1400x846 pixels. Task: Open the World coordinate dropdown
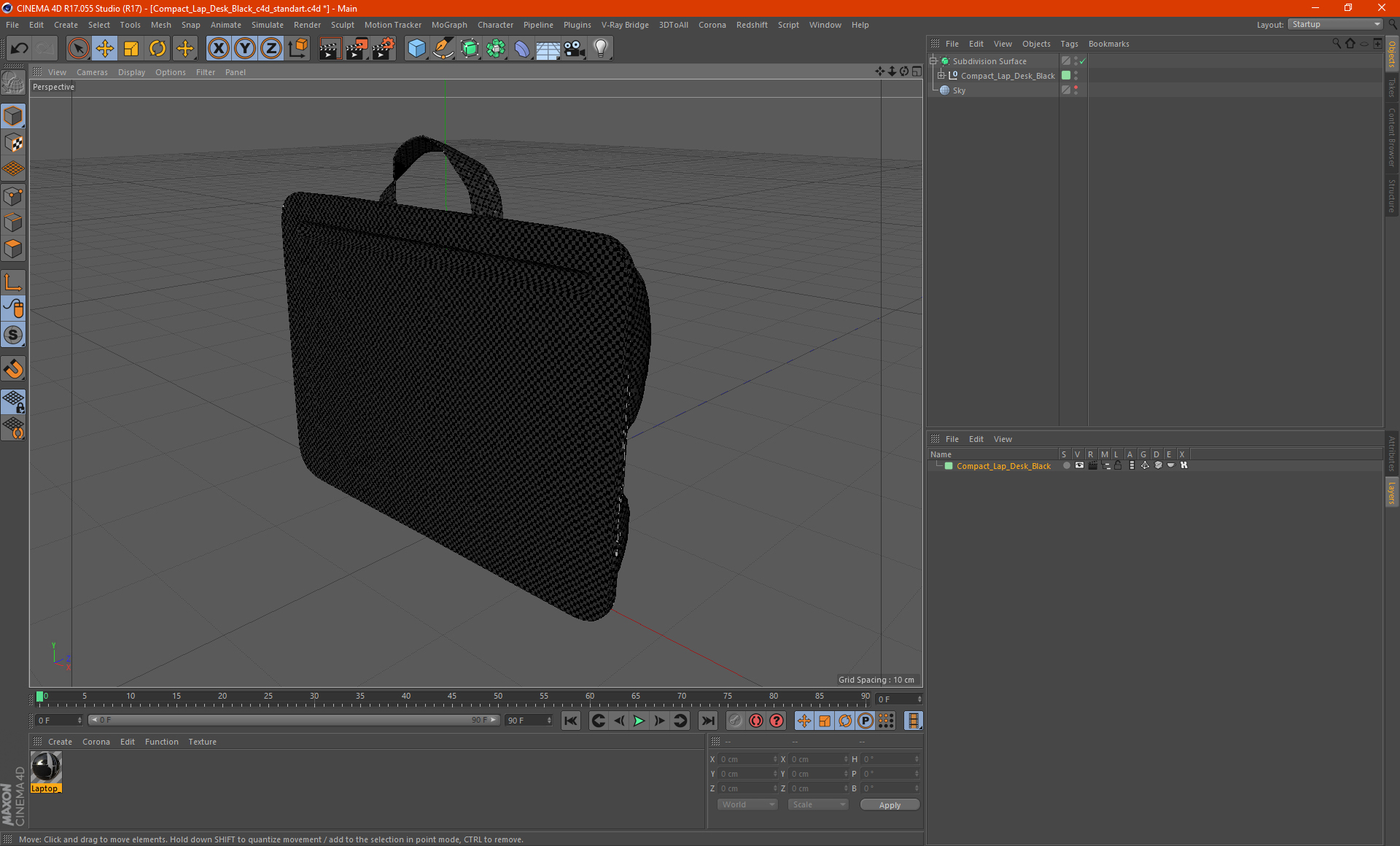click(x=747, y=804)
